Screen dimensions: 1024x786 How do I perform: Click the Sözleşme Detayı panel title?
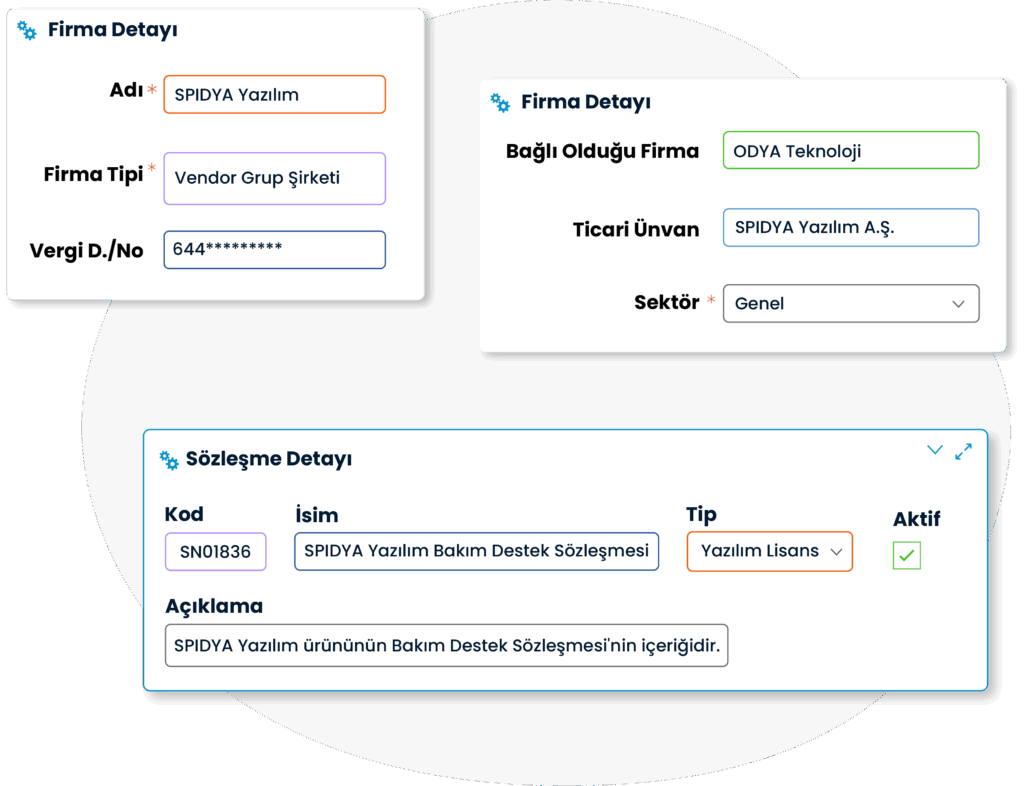tap(269, 459)
